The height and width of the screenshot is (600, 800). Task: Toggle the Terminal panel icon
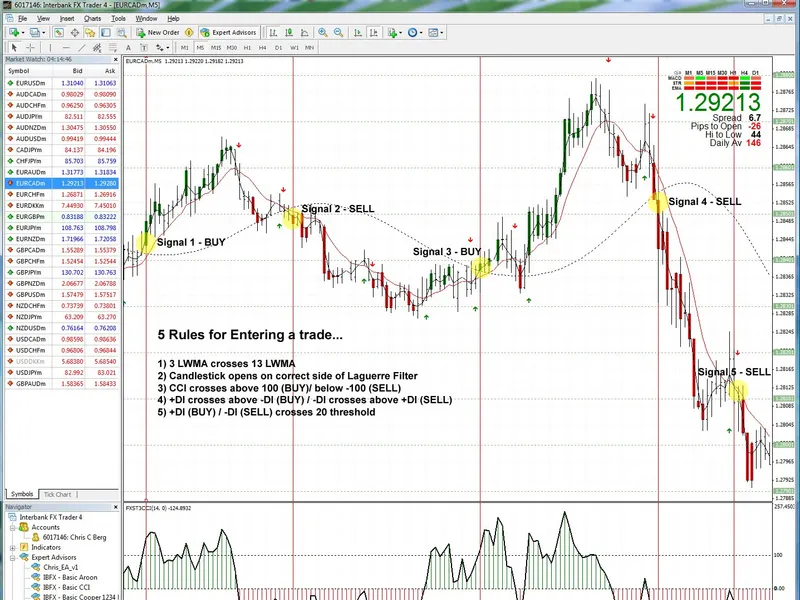click(106, 33)
